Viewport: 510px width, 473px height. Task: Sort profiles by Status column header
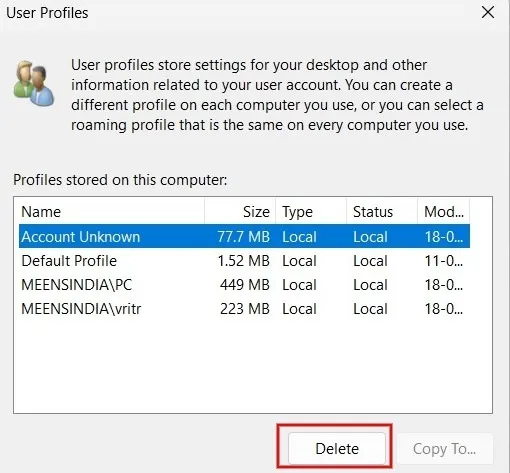point(382,212)
